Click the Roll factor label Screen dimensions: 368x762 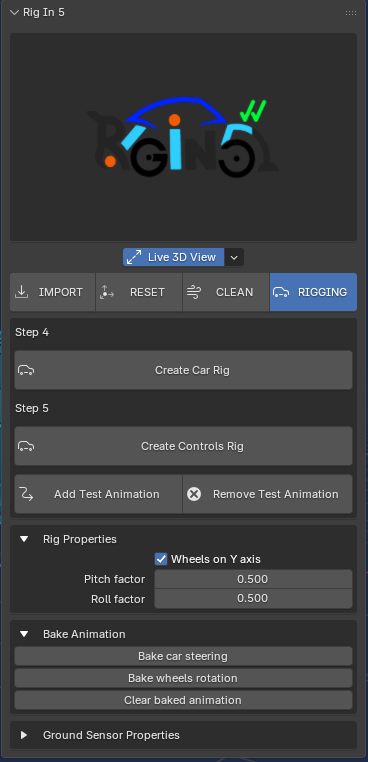(118, 599)
